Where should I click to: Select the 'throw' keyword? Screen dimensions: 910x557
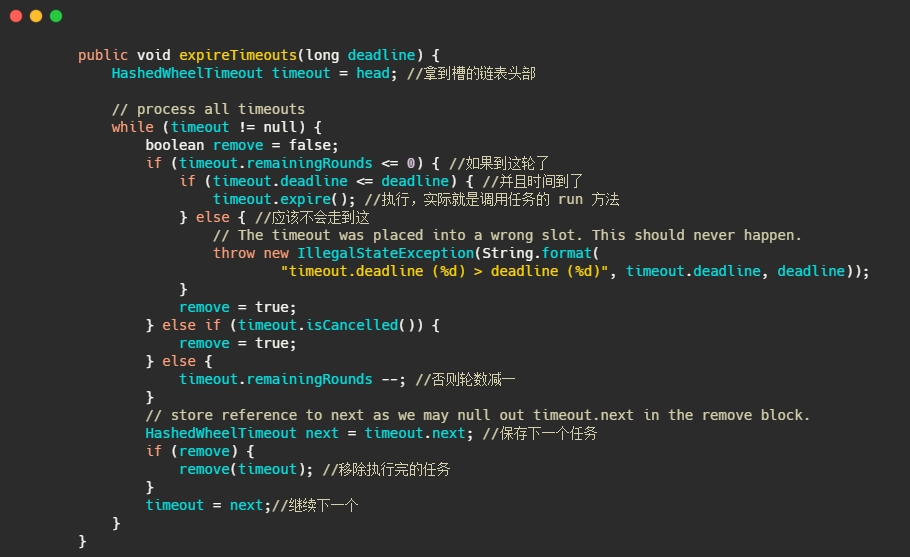pyautogui.click(x=234, y=253)
